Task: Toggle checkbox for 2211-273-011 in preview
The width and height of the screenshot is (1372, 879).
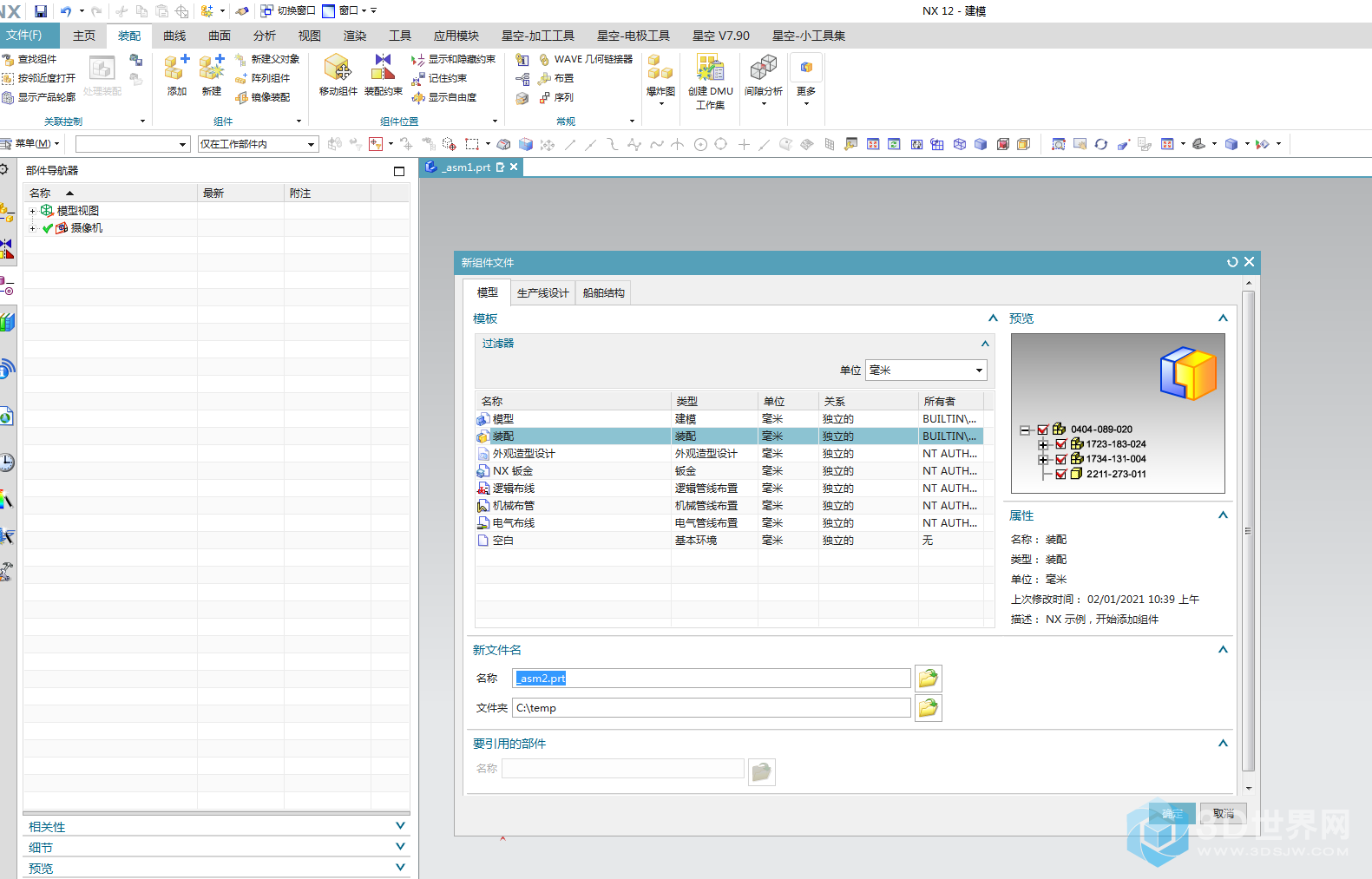Action: tap(1060, 475)
